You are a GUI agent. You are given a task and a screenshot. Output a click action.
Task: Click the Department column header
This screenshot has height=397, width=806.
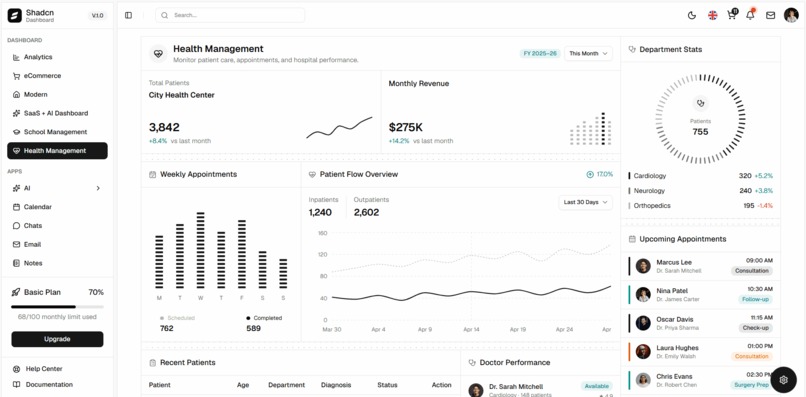[286, 385]
